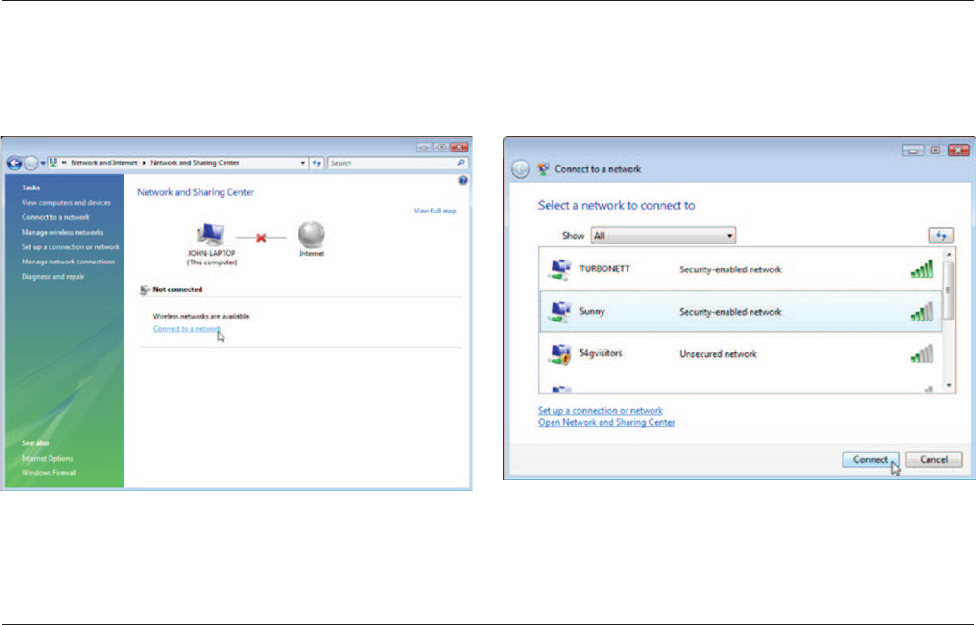Open Internet Options under See also

47,458
